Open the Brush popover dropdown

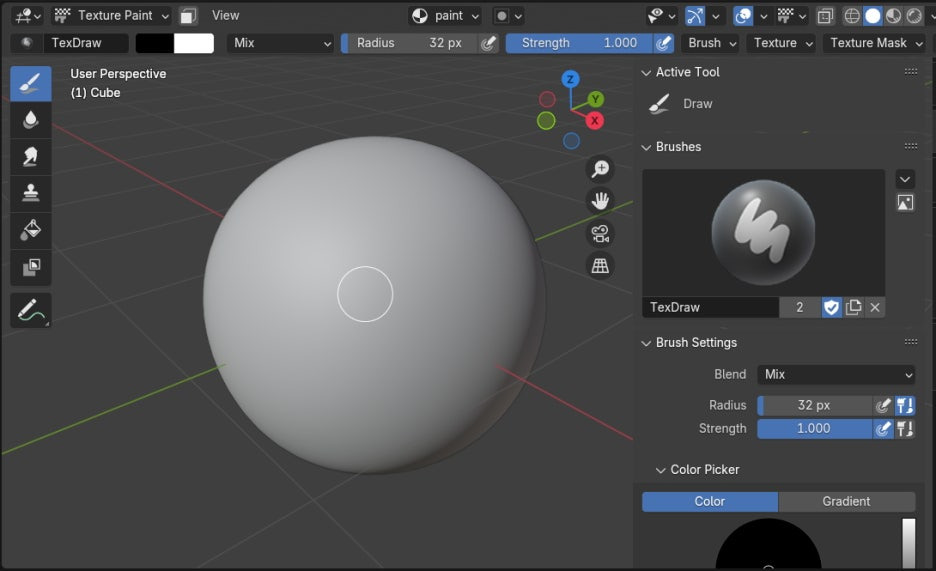pyautogui.click(x=711, y=43)
